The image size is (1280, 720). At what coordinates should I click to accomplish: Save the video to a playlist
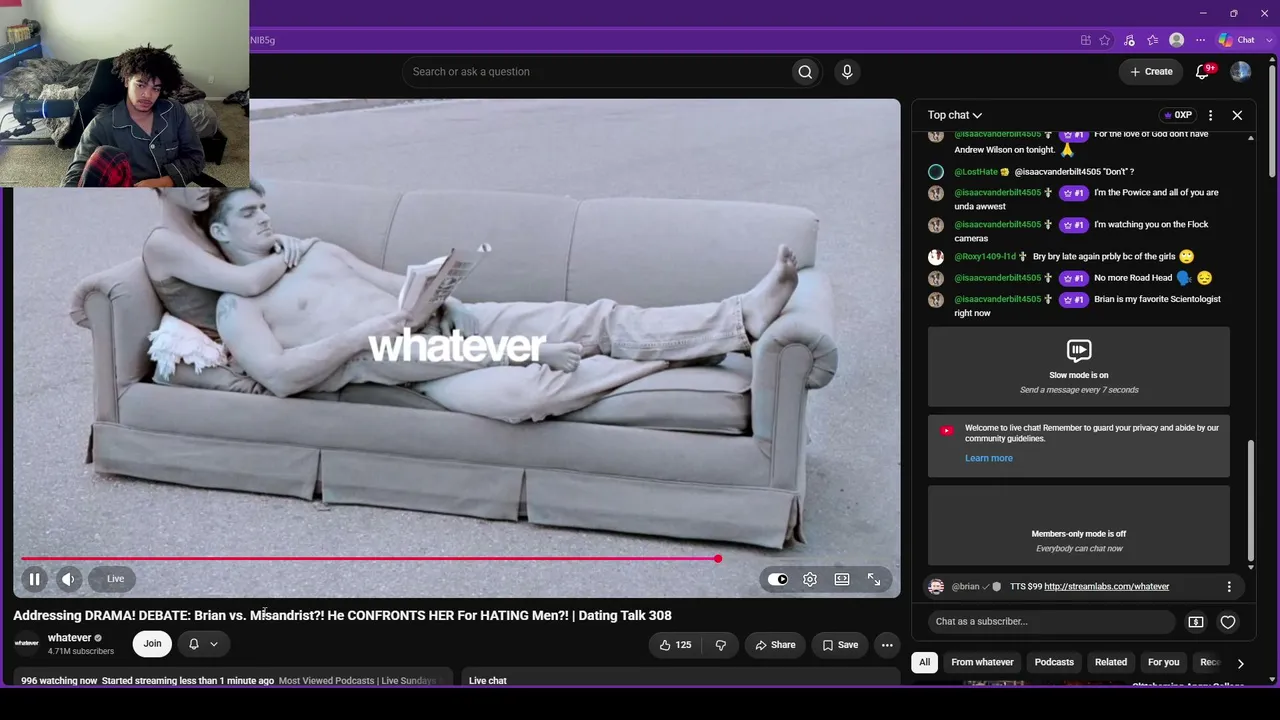pos(840,645)
